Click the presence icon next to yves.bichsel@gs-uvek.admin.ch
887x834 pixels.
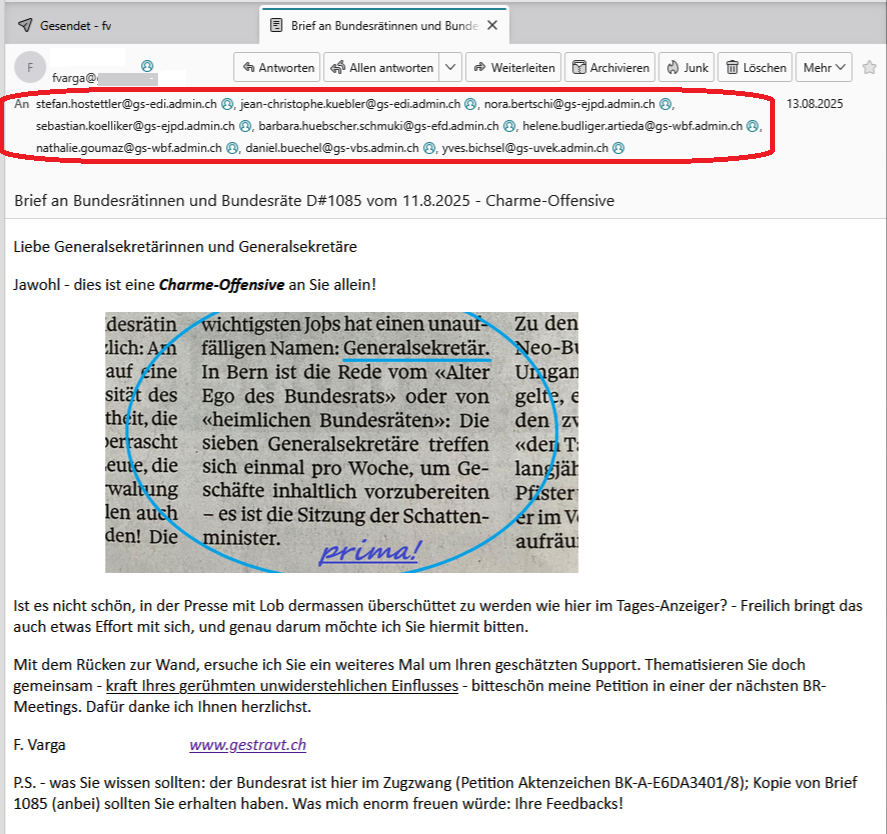click(619, 147)
